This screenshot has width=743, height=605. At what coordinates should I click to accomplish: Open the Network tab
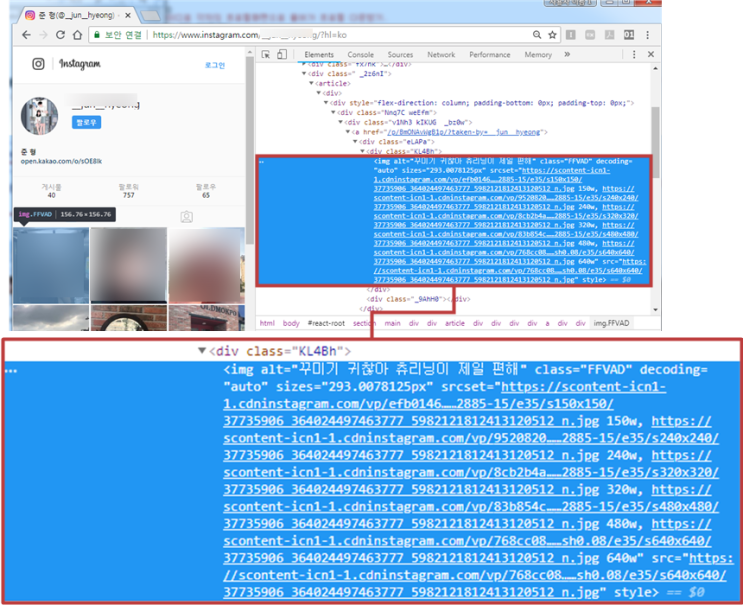[441, 54]
